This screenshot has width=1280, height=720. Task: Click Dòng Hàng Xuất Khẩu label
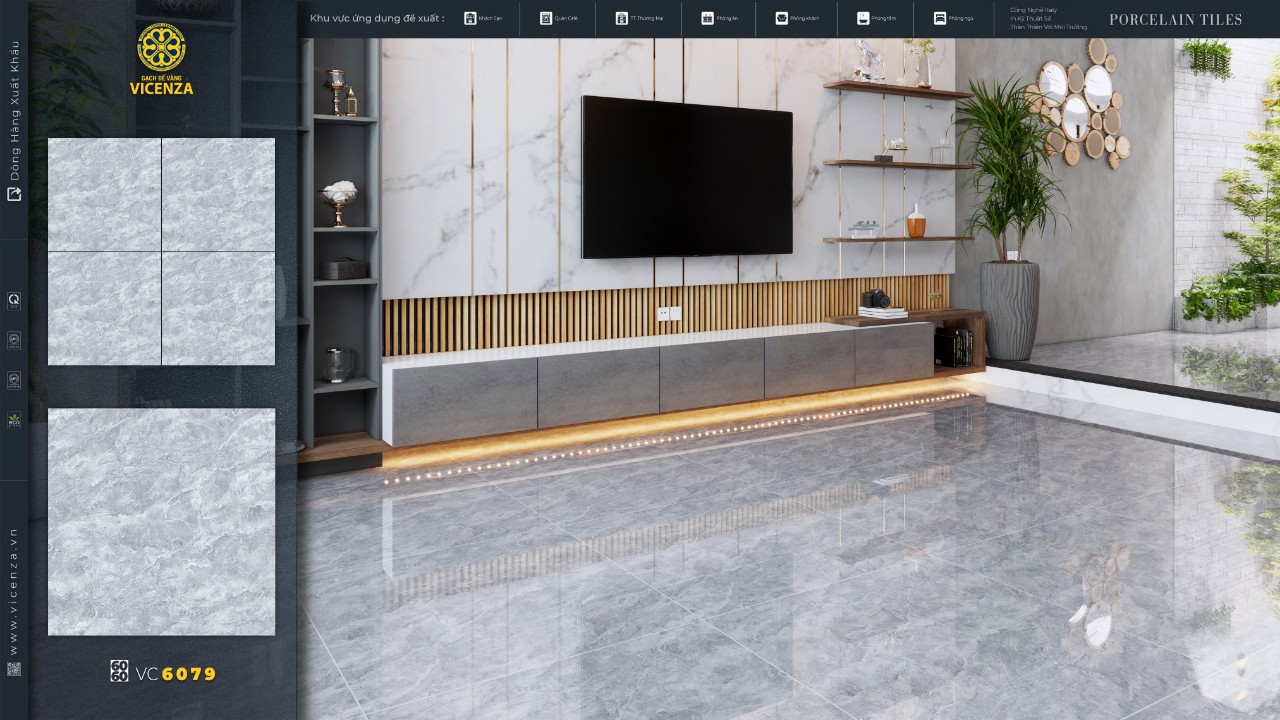click(x=14, y=110)
